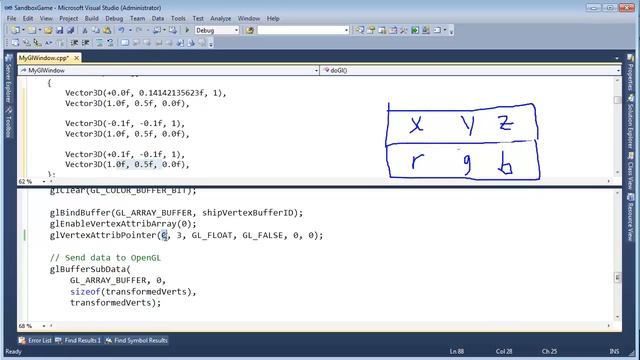Click the Save All icon
Image resolution: width=640 pixels, height=360 pixels.
pos(71,30)
